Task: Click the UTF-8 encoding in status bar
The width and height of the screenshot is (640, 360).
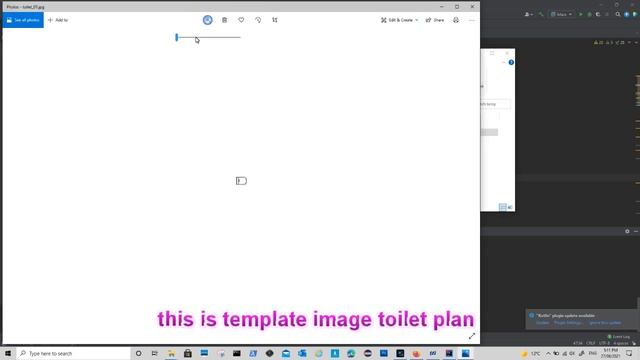Action: click(x=604, y=343)
